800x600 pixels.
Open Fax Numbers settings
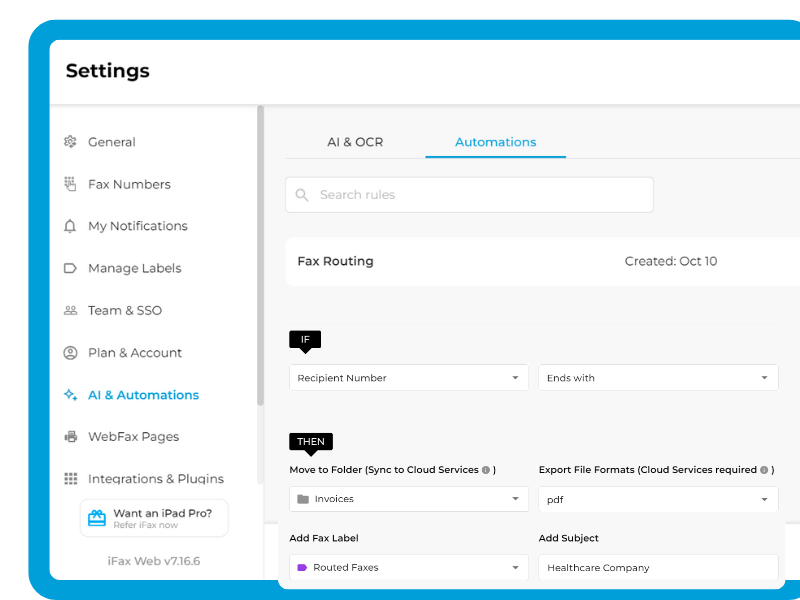(129, 184)
